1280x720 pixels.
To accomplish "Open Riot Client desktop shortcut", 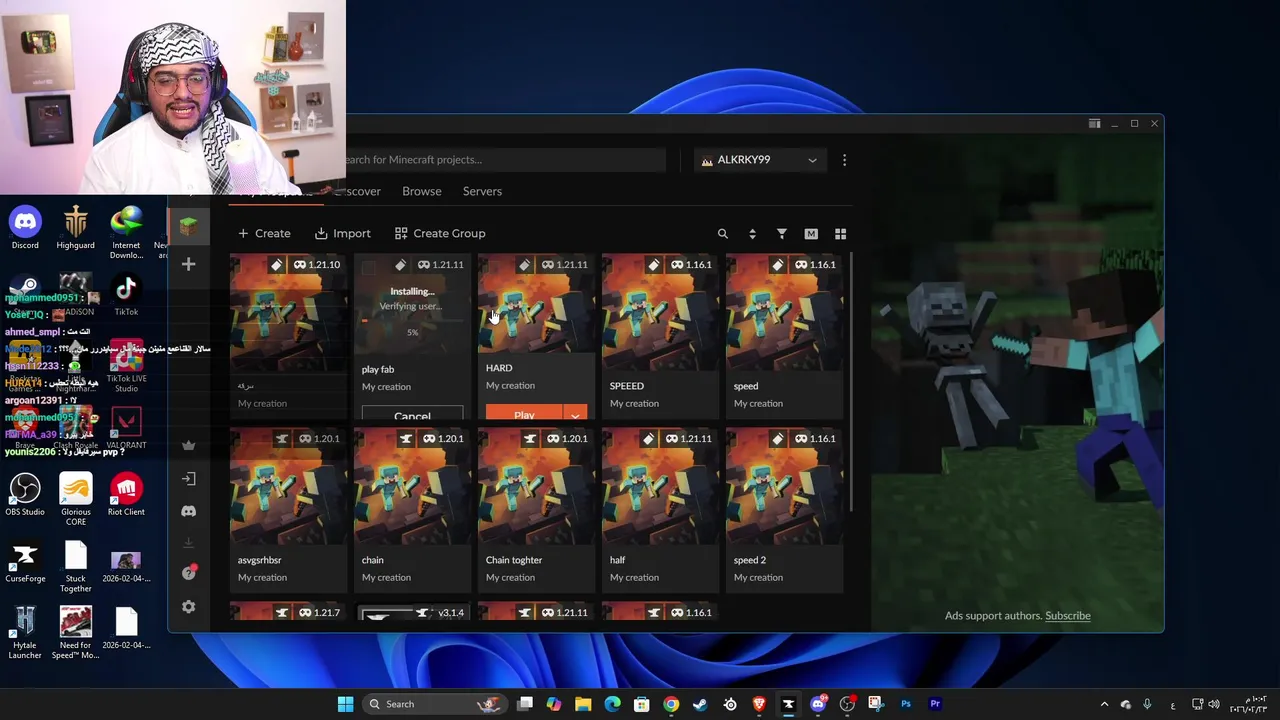I will coord(126,495).
